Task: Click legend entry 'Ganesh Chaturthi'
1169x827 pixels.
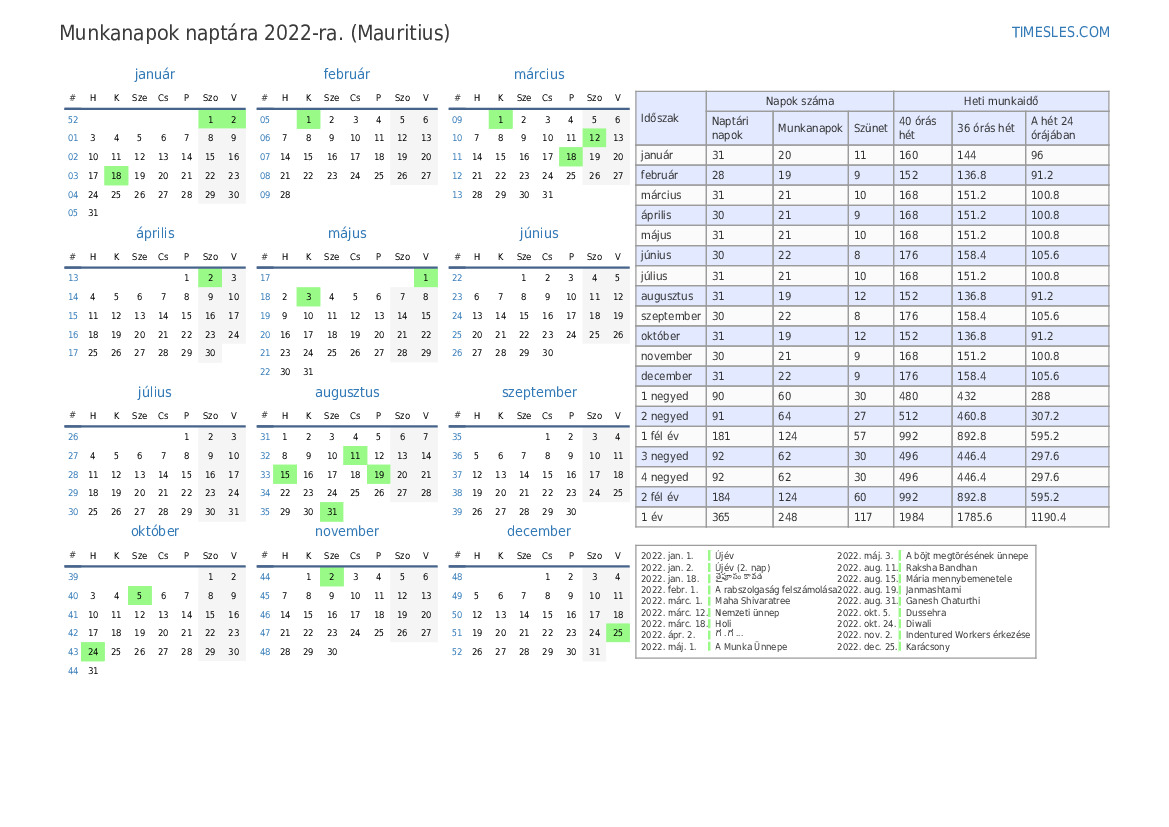Action: (x=942, y=601)
